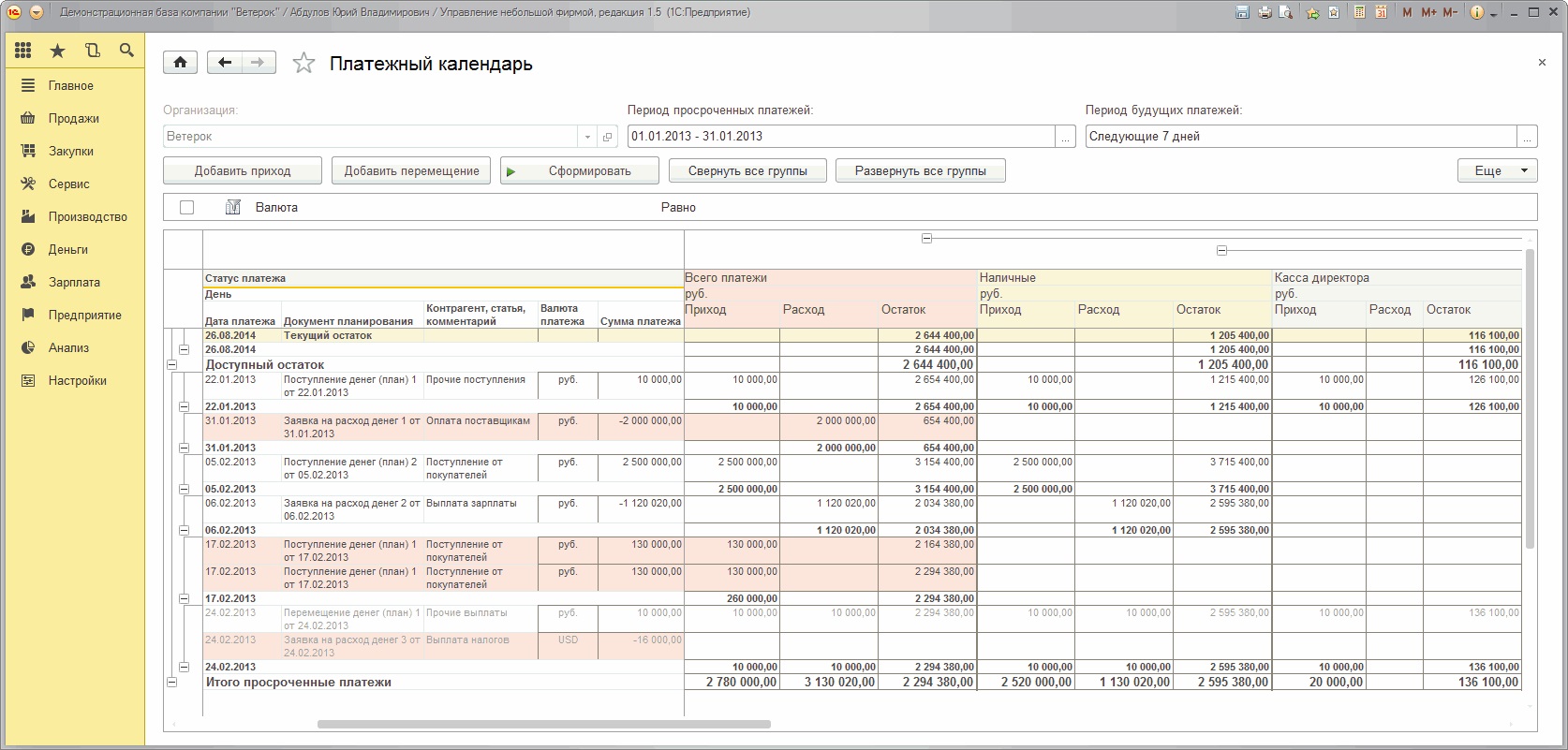The height and width of the screenshot is (750, 1568).
Task: Click Свернуть все группы
Action: 747,170
